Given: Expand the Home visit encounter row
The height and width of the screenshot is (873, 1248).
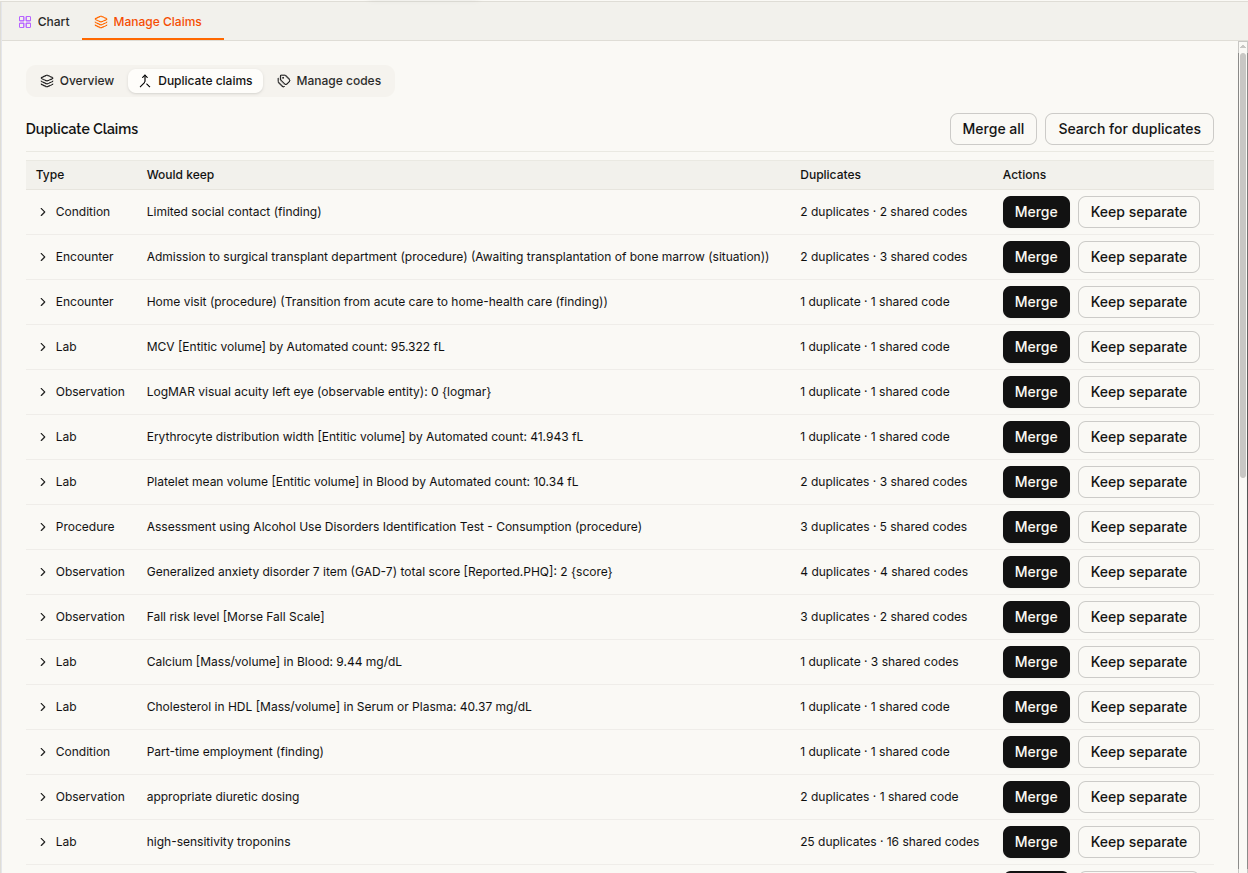Looking at the screenshot, I should [43, 302].
